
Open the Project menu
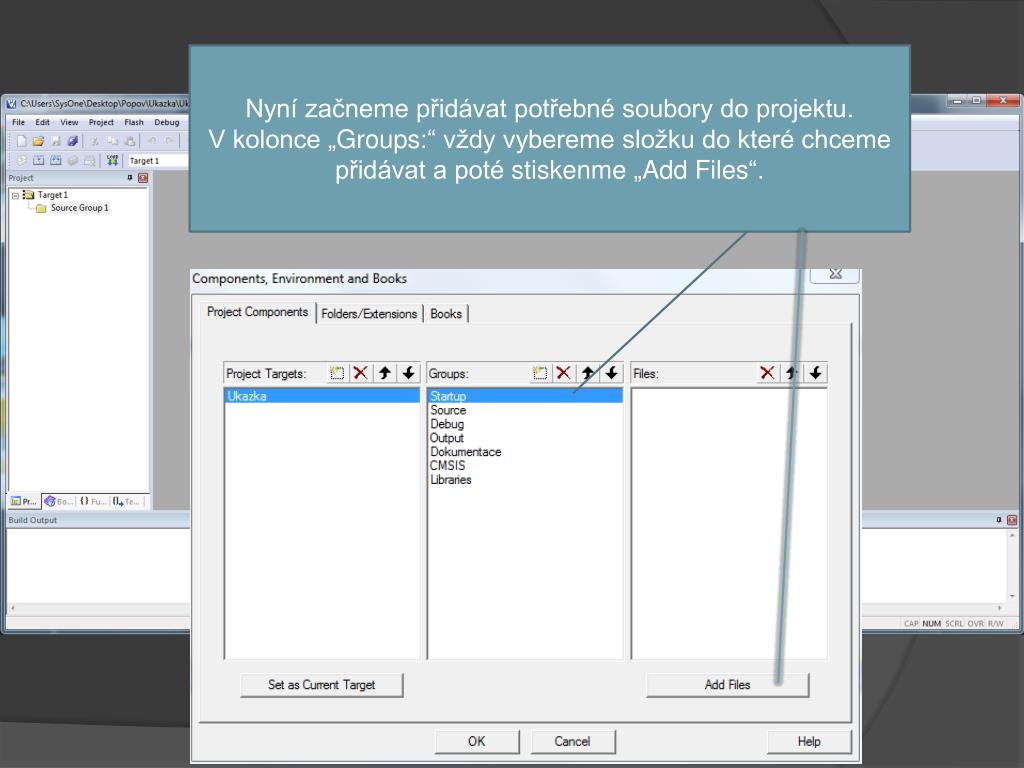pyautogui.click(x=101, y=122)
